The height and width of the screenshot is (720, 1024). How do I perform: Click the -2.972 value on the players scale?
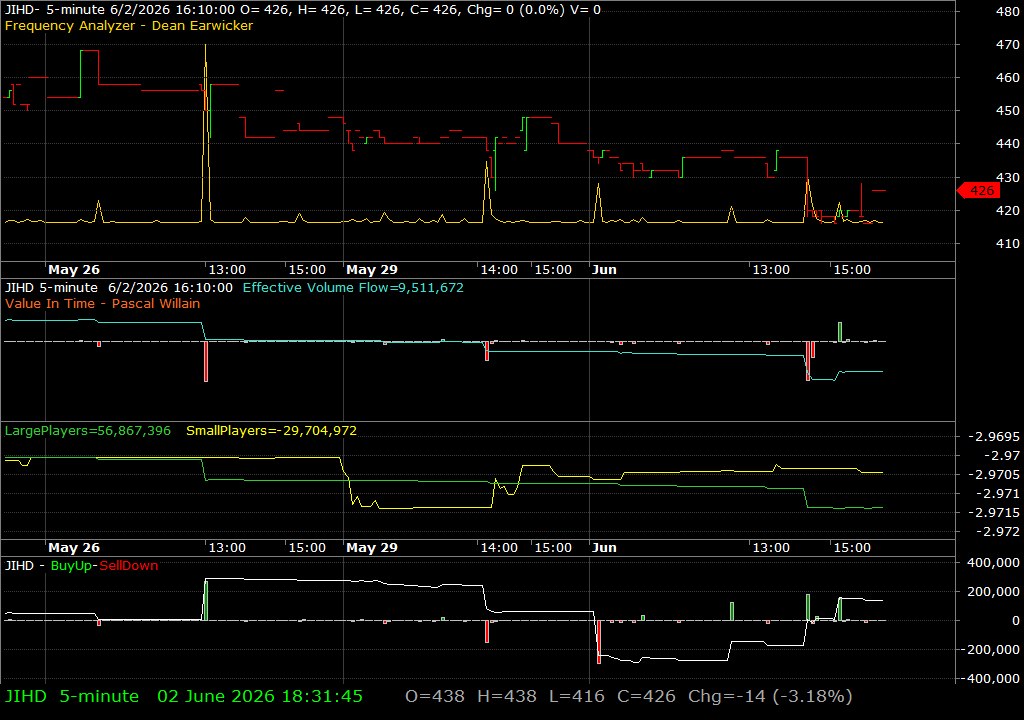(998, 531)
